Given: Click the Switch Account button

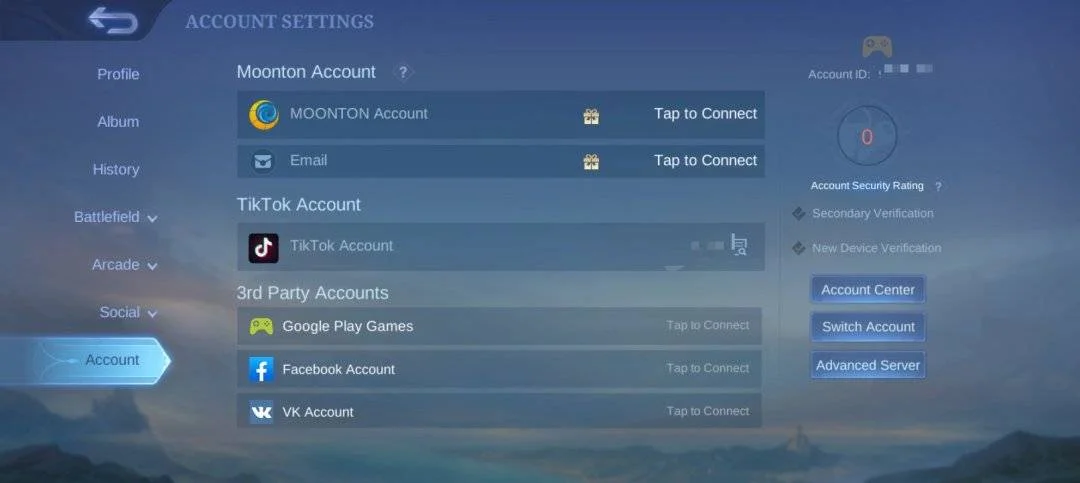Looking at the screenshot, I should [x=868, y=327].
